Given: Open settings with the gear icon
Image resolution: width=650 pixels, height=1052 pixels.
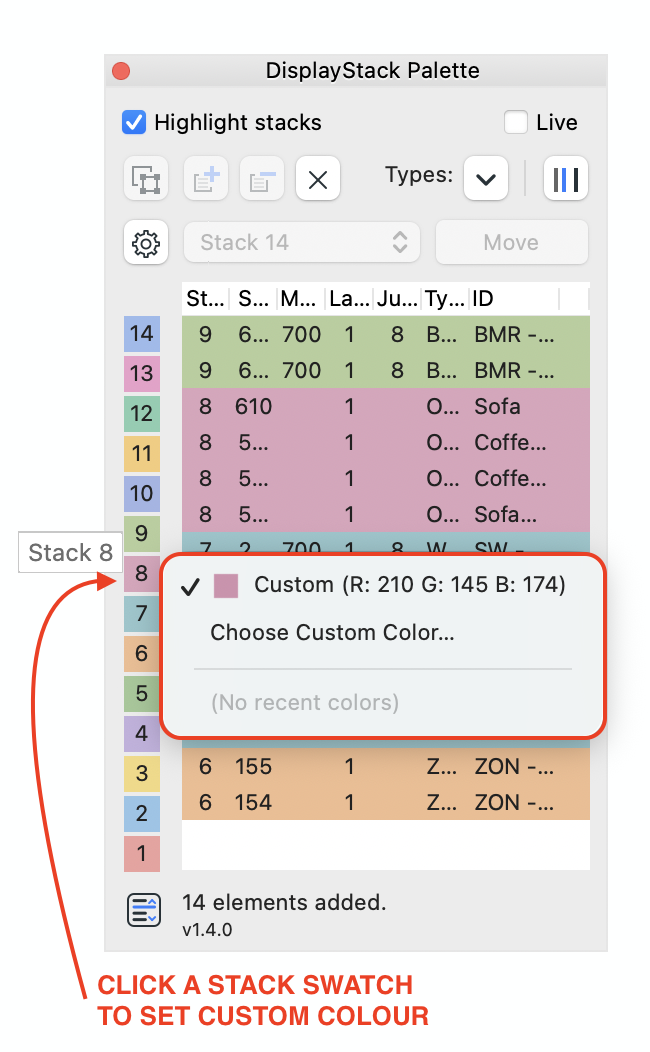Looking at the screenshot, I should (x=146, y=243).
